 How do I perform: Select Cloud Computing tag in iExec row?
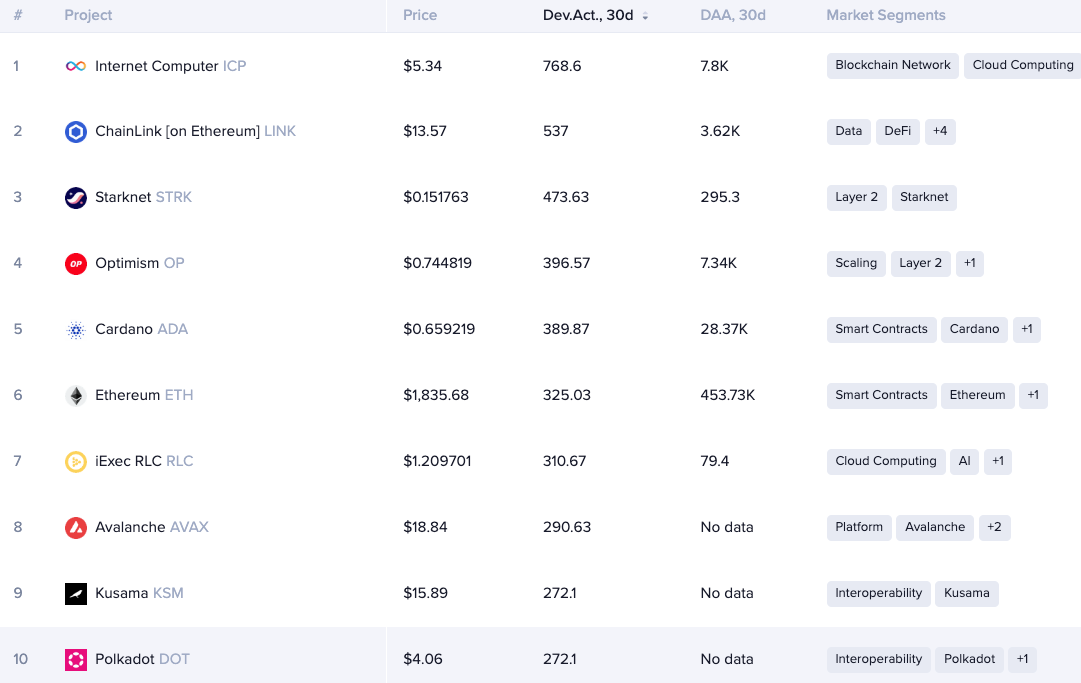[x=886, y=461]
